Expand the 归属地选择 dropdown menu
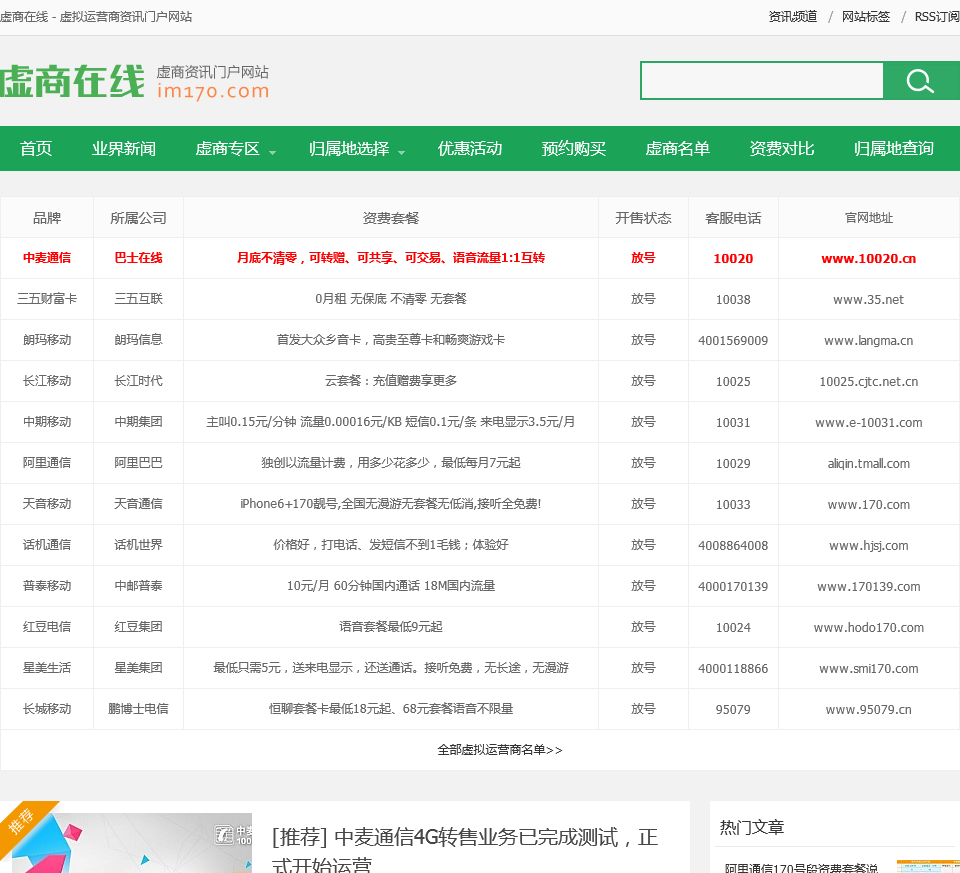The width and height of the screenshot is (960, 873). click(356, 148)
